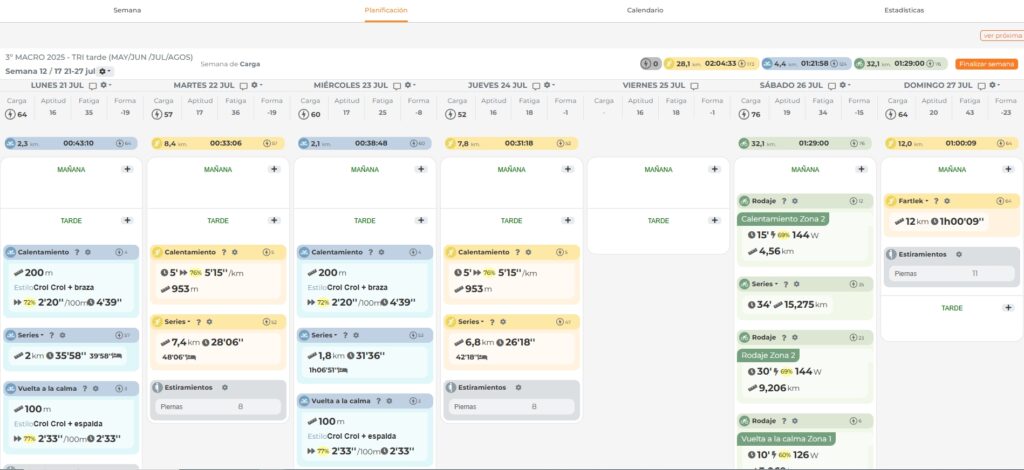This screenshot has height=470, width=1024.
Task: Click the running icon on Sábado Rodaje block
Action: point(743,201)
